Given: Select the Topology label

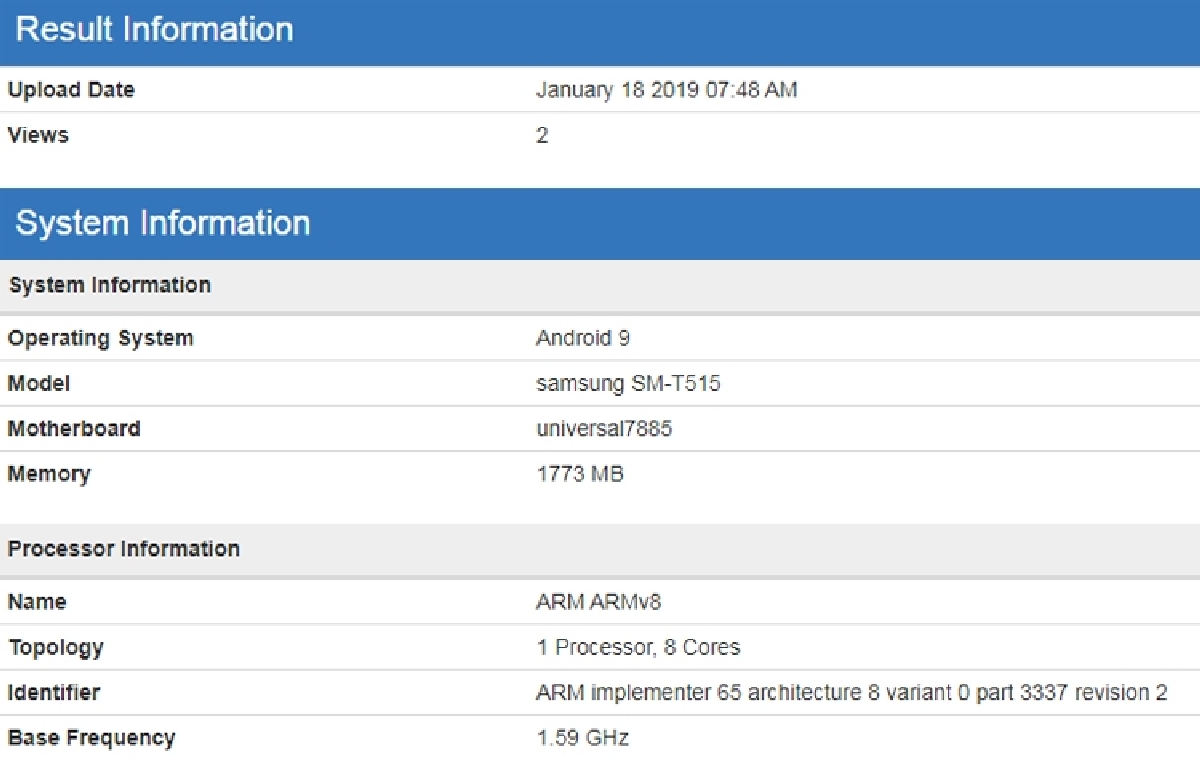Looking at the screenshot, I should [x=56, y=647].
